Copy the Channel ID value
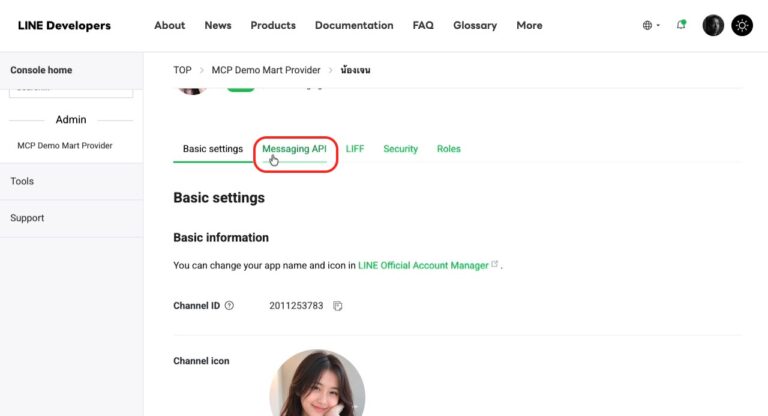 pyautogui.click(x=337, y=306)
